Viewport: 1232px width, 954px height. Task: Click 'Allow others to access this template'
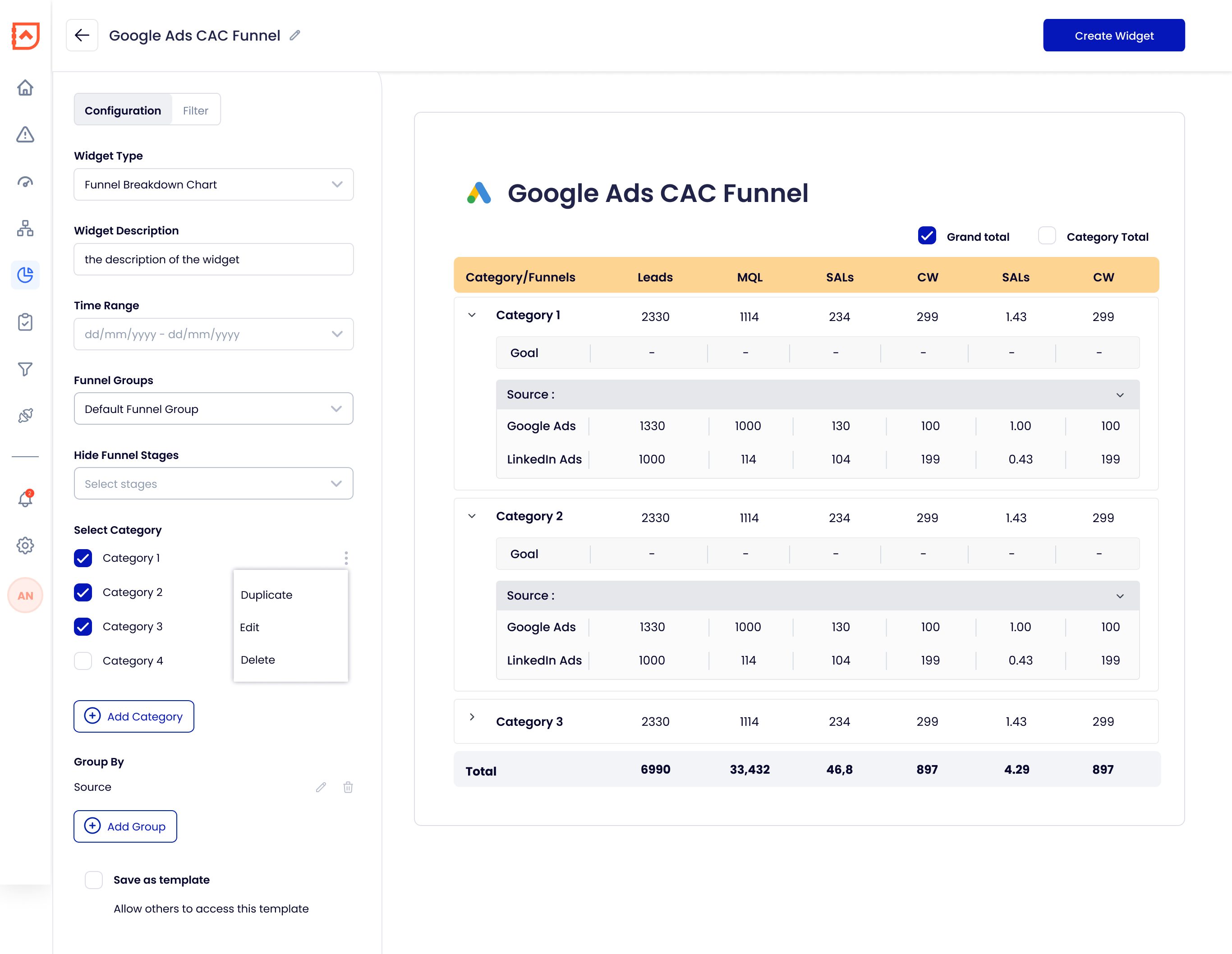pyautogui.click(x=211, y=909)
